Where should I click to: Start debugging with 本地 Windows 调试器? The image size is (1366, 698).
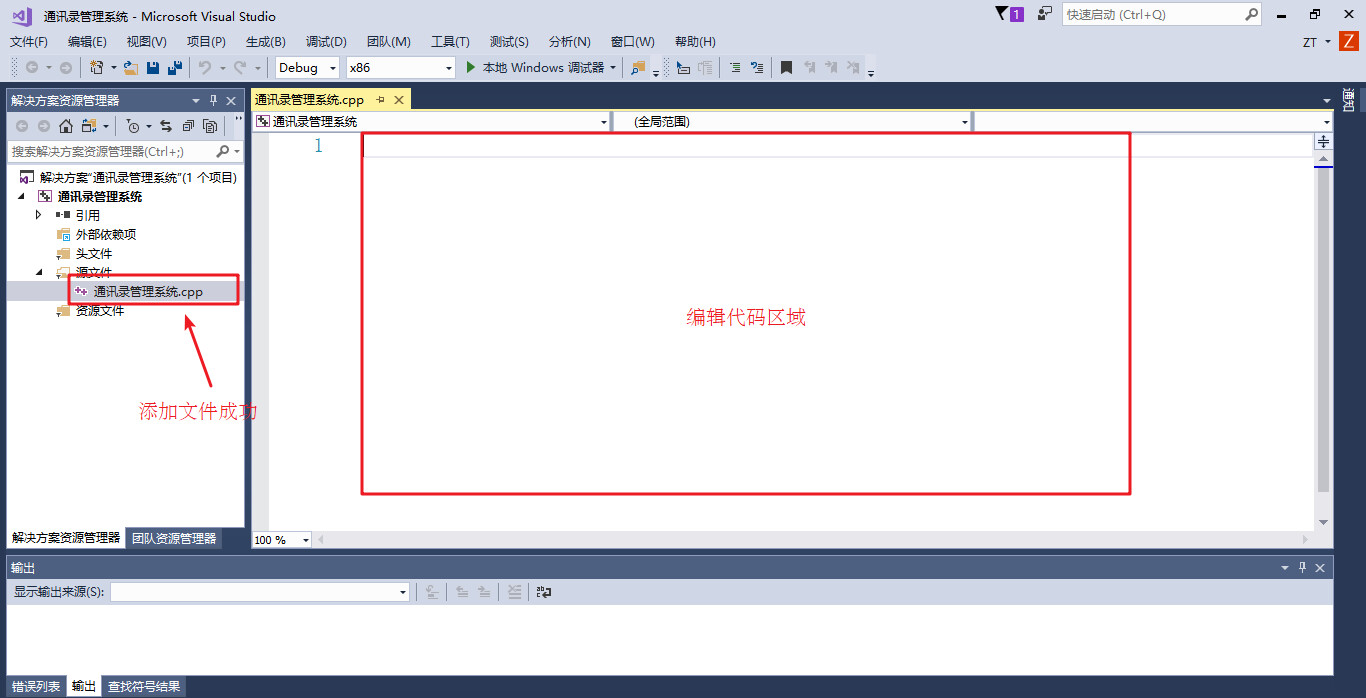[x=535, y=68]
